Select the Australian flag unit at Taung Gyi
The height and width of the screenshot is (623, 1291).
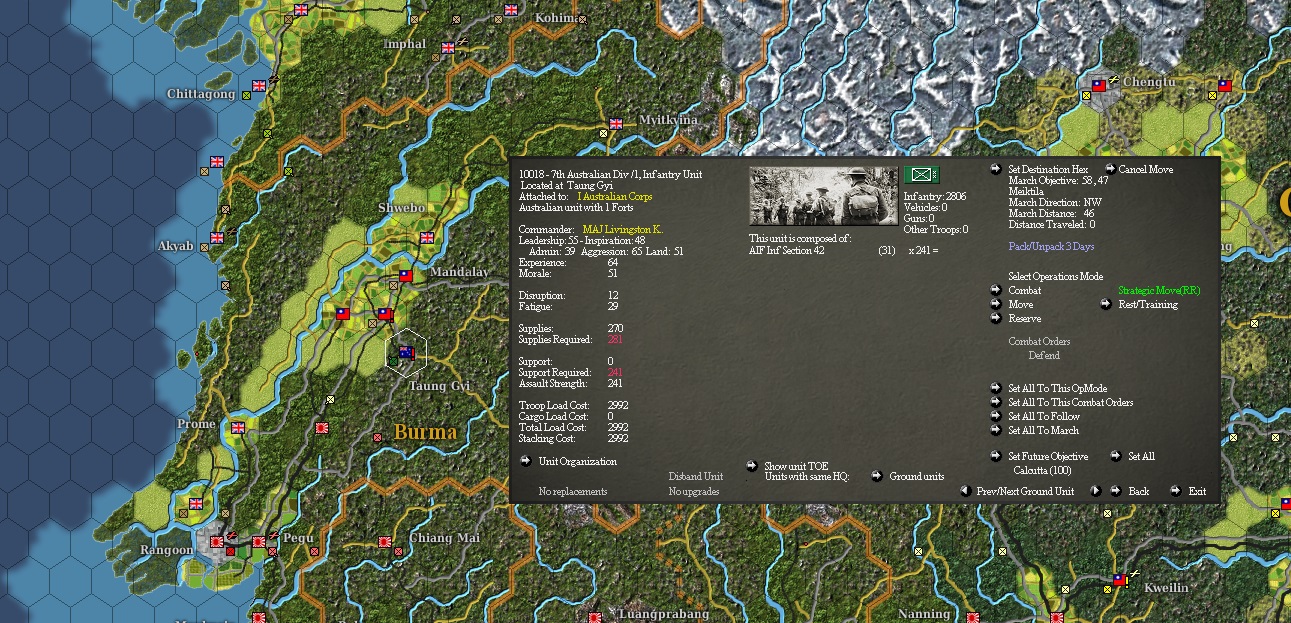point(406,352)
